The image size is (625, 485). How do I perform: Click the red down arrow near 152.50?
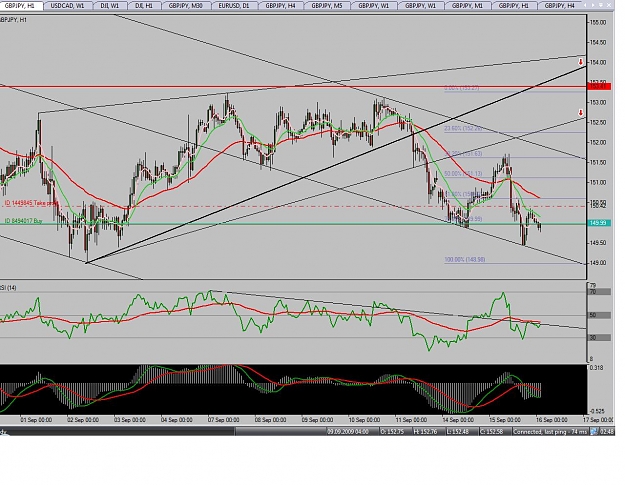tap(581, 113)
